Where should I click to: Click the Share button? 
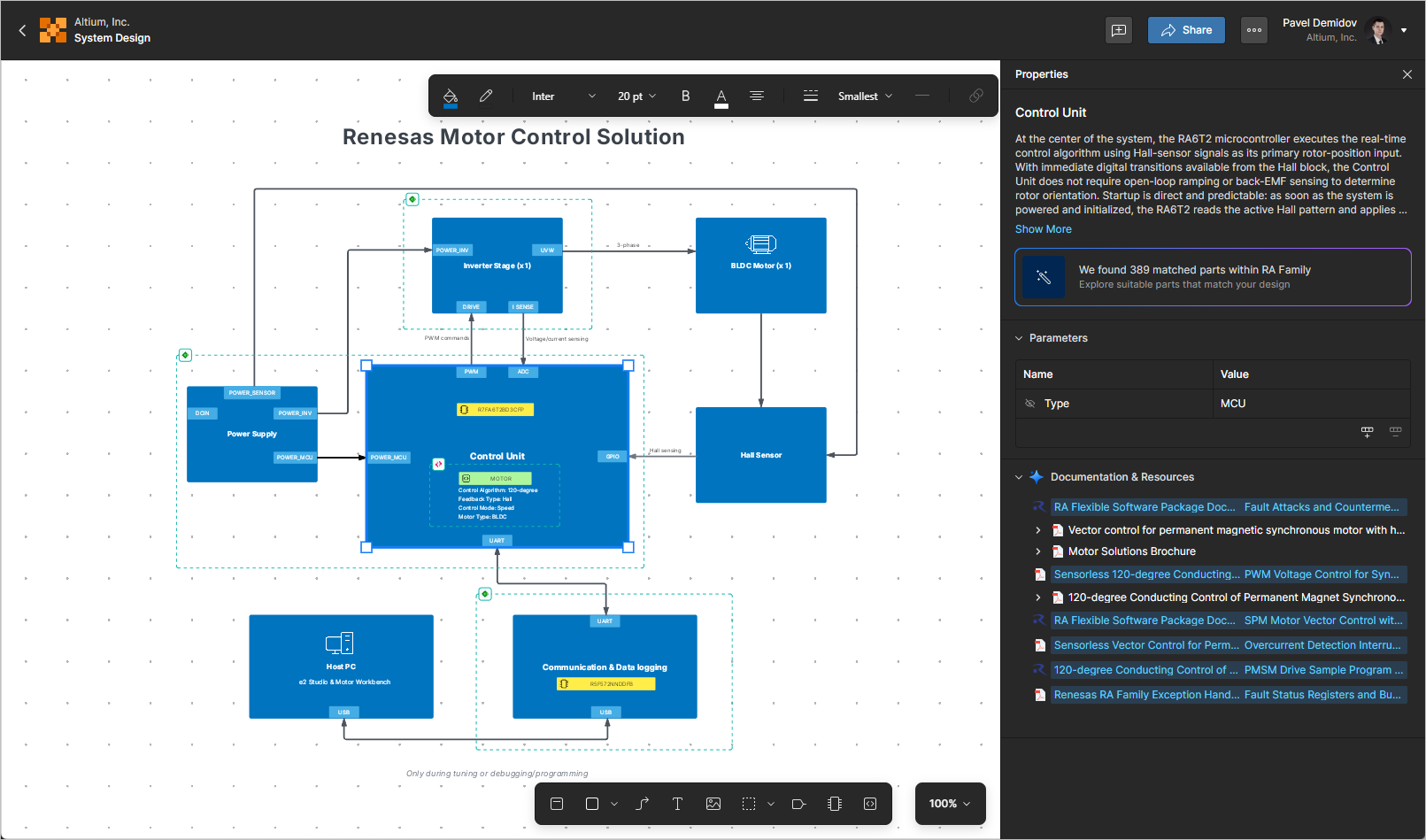pyautogui.click(x=1186, y=30)
